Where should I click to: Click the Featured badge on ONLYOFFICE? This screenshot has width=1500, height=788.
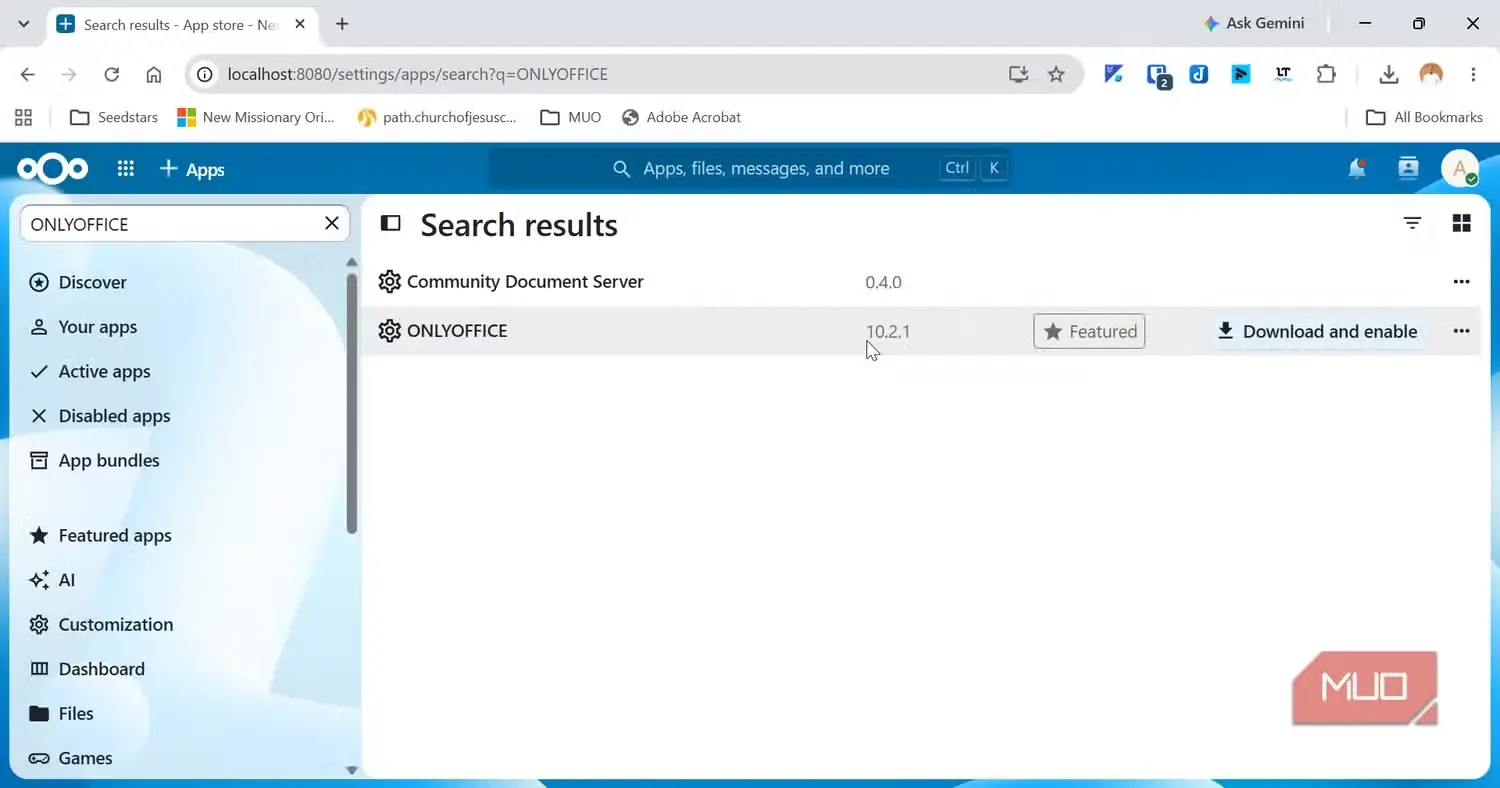(1089, 331)
